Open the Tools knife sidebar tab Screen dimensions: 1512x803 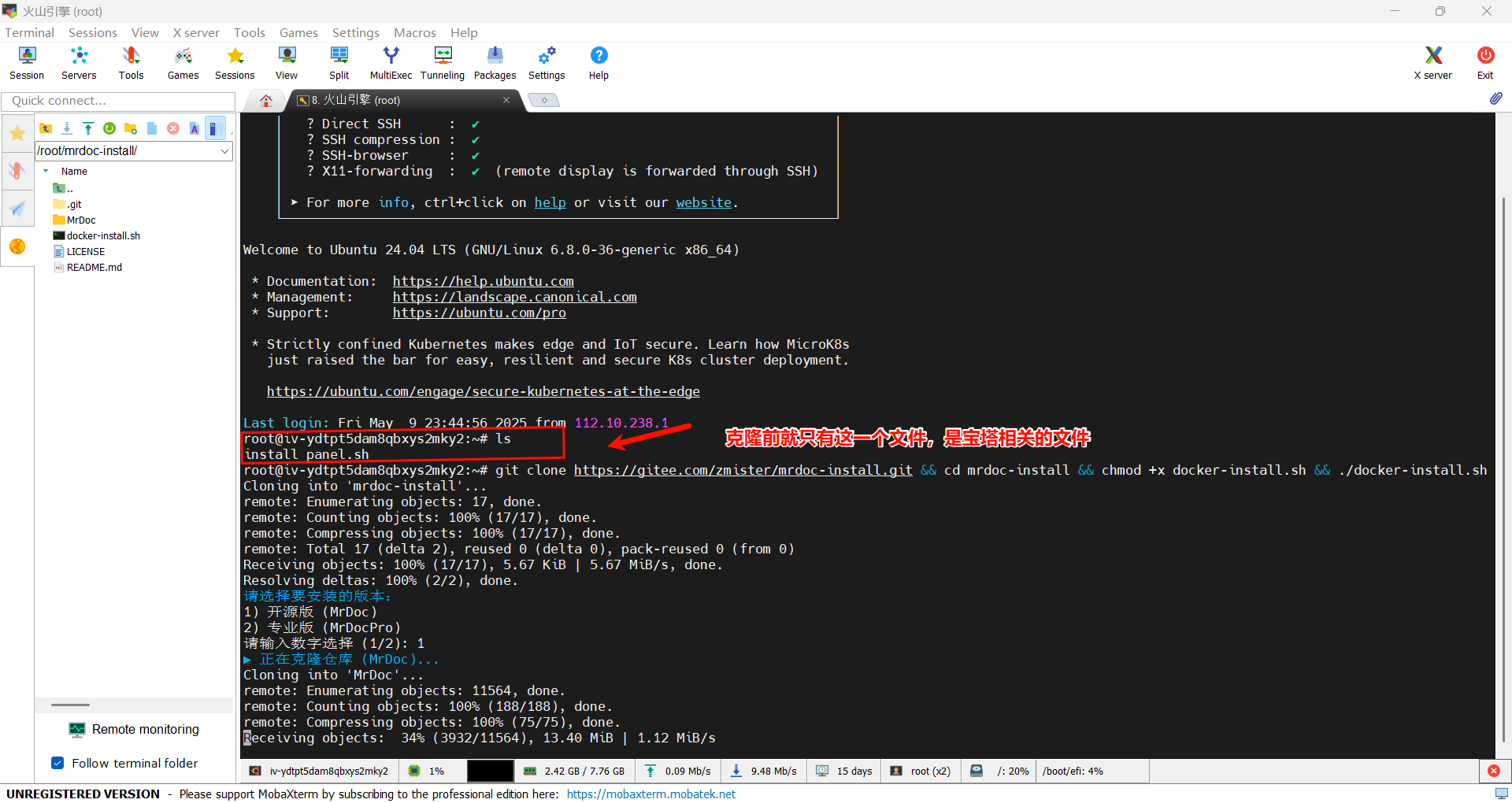pyautogui.click(x=17, y=171)
